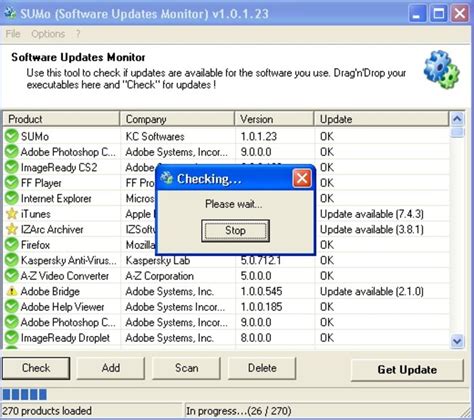474x420 pixels.
Task: Click the yellow star icon beside iTunes
Action: point(12,214)
